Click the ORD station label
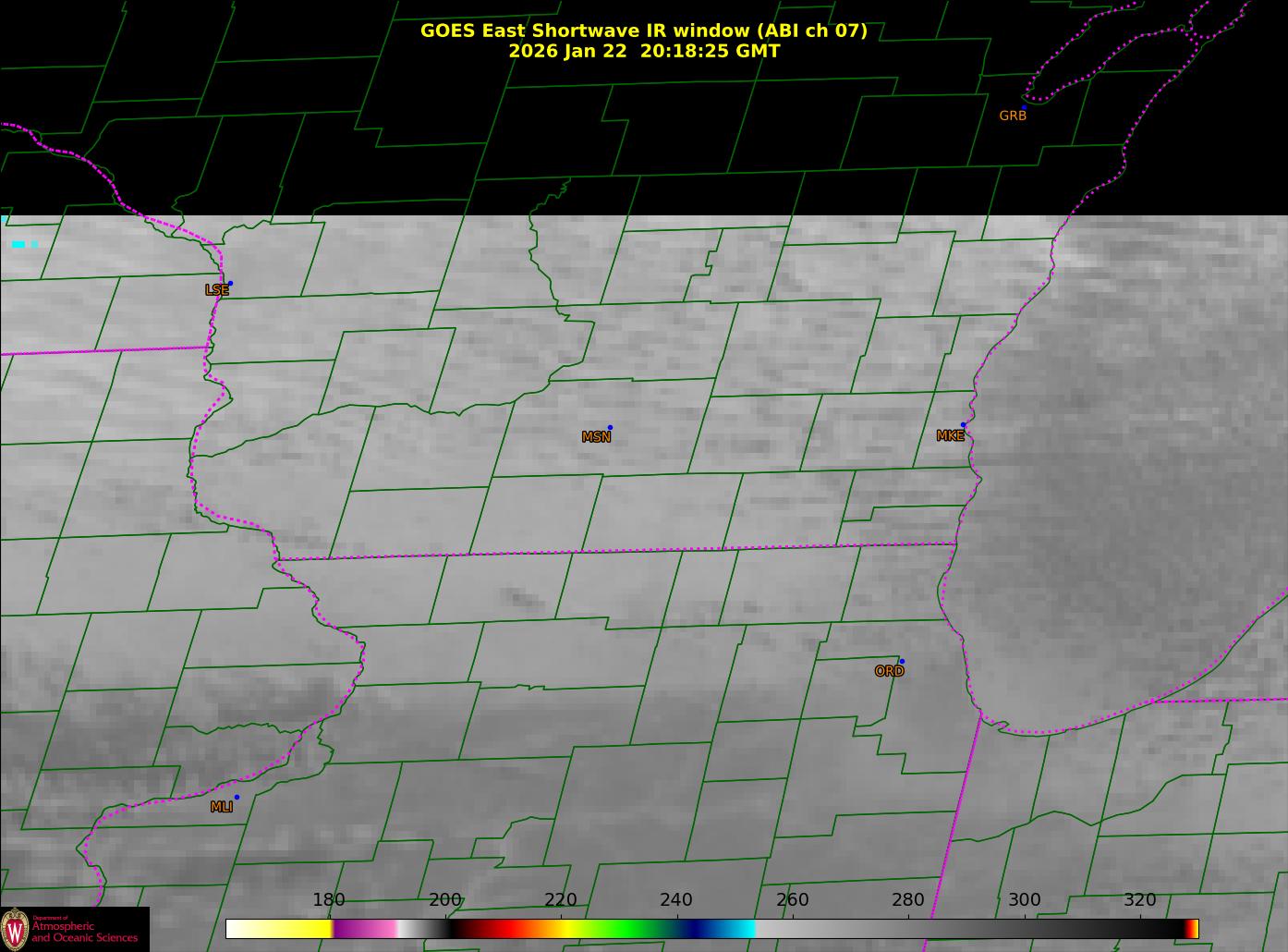Image resolution: width=1288 pixels, height=952 pixels. coord(889,672)
